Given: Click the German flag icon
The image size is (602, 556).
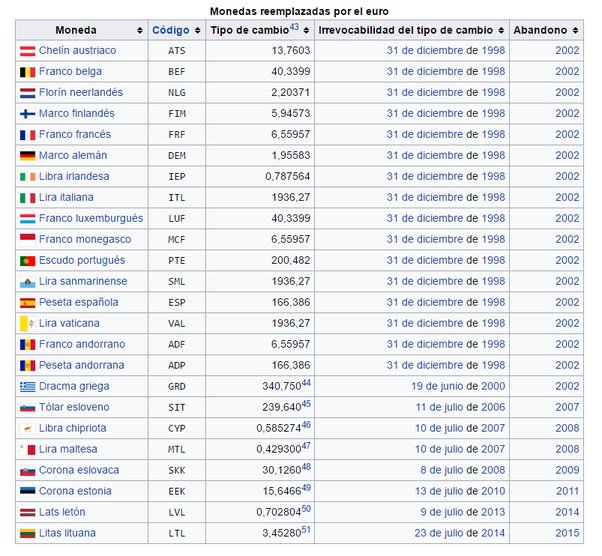Looking at the screenshot, I should pyautogui.click(x=28, y=156).
